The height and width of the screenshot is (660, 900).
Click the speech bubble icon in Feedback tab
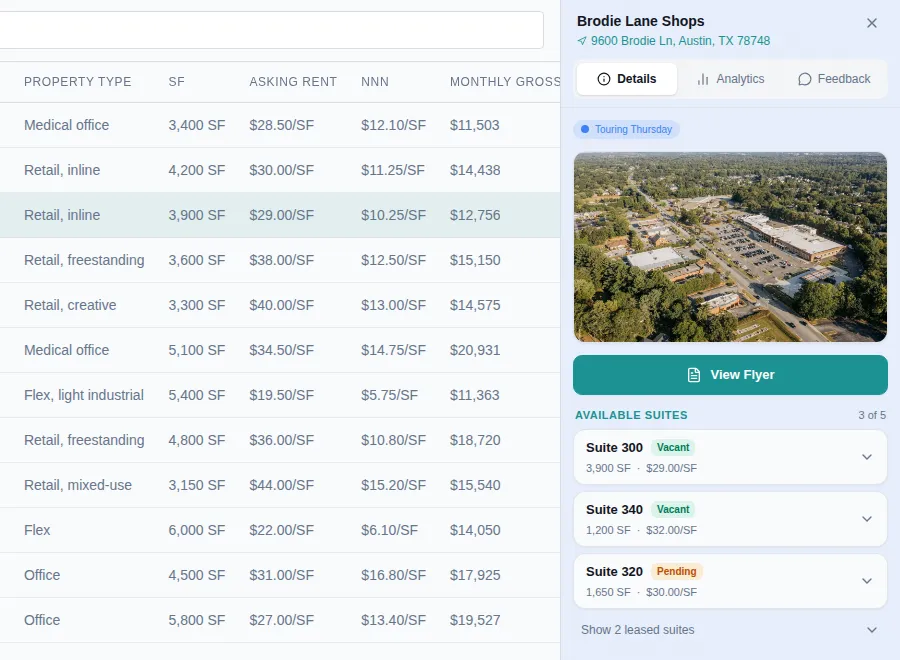(805, 79)
